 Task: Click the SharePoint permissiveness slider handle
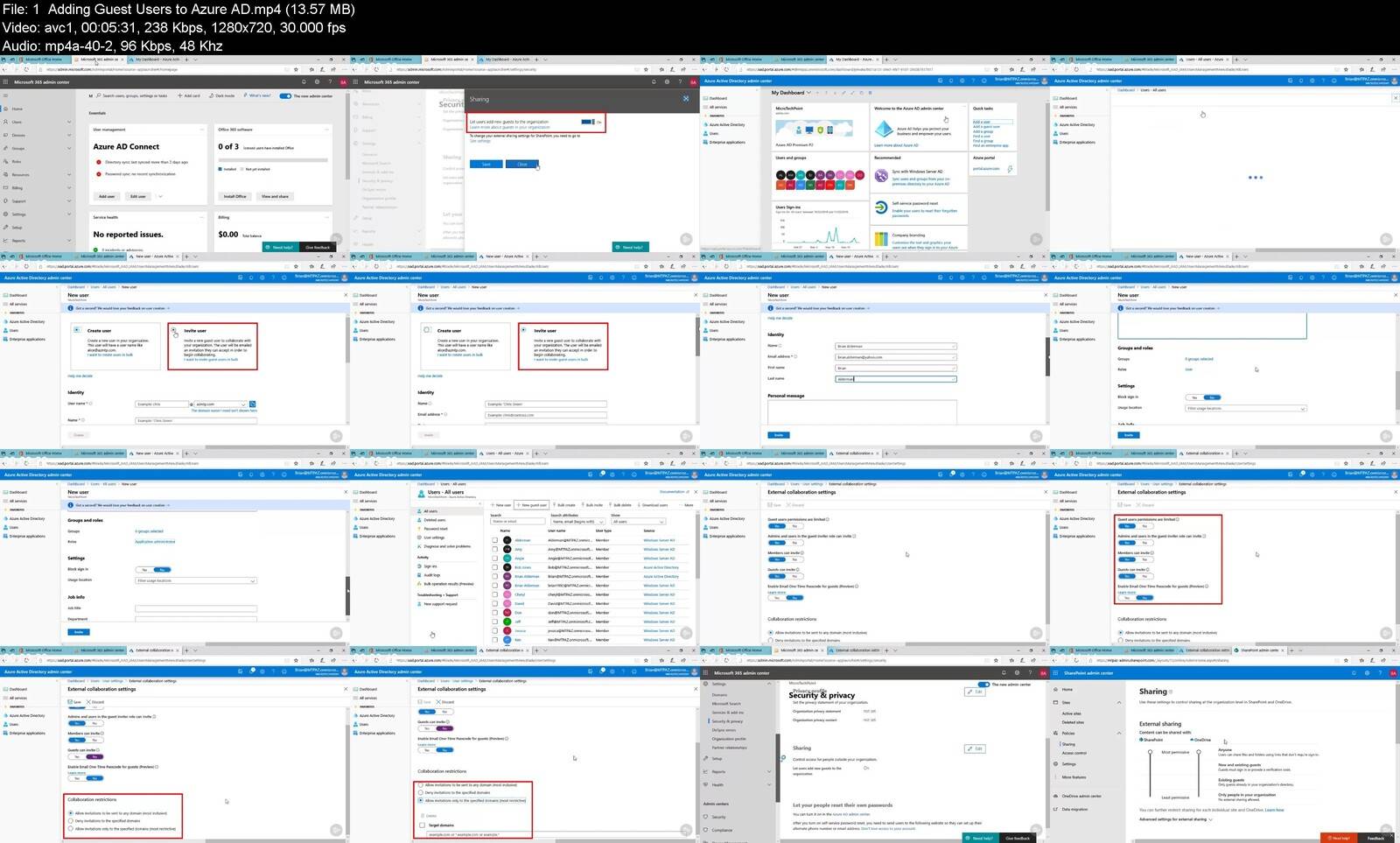tap(1151, 751)
